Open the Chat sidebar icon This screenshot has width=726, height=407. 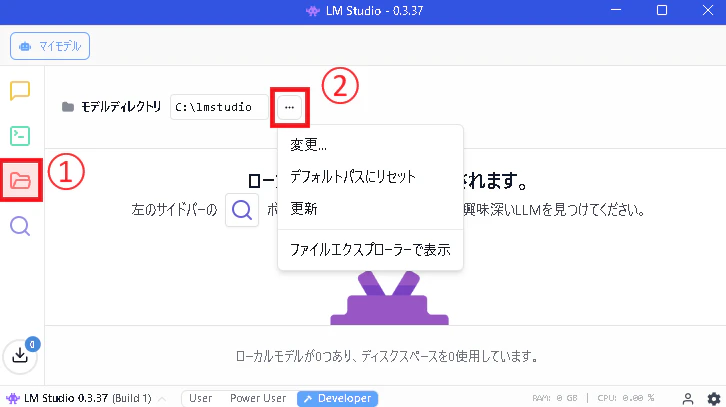(20, 91)
